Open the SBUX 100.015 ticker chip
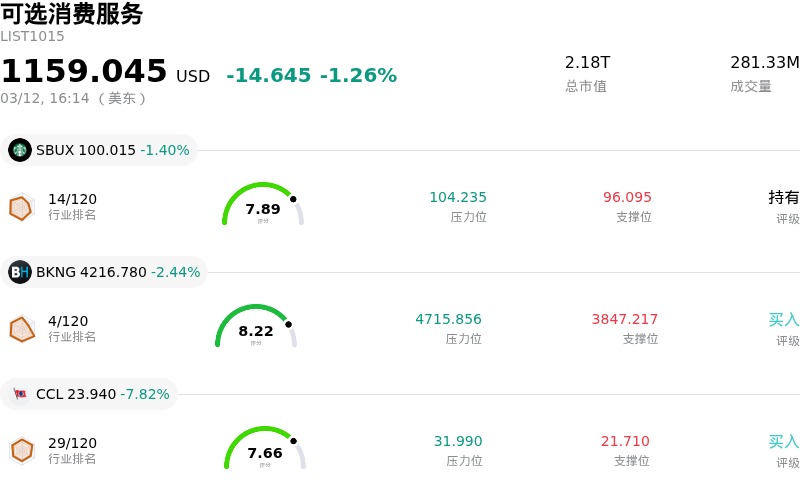 click(x=100, y=150)
